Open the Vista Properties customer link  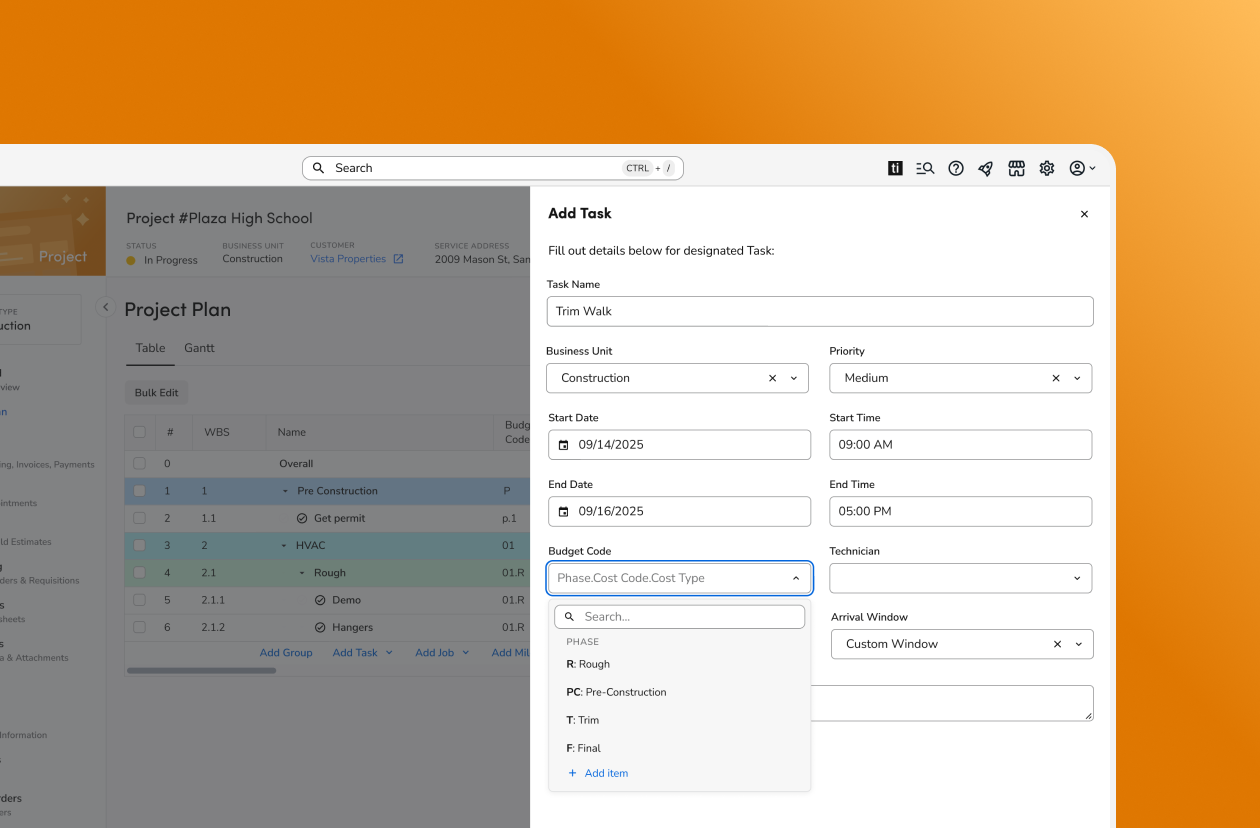point(348,259)
